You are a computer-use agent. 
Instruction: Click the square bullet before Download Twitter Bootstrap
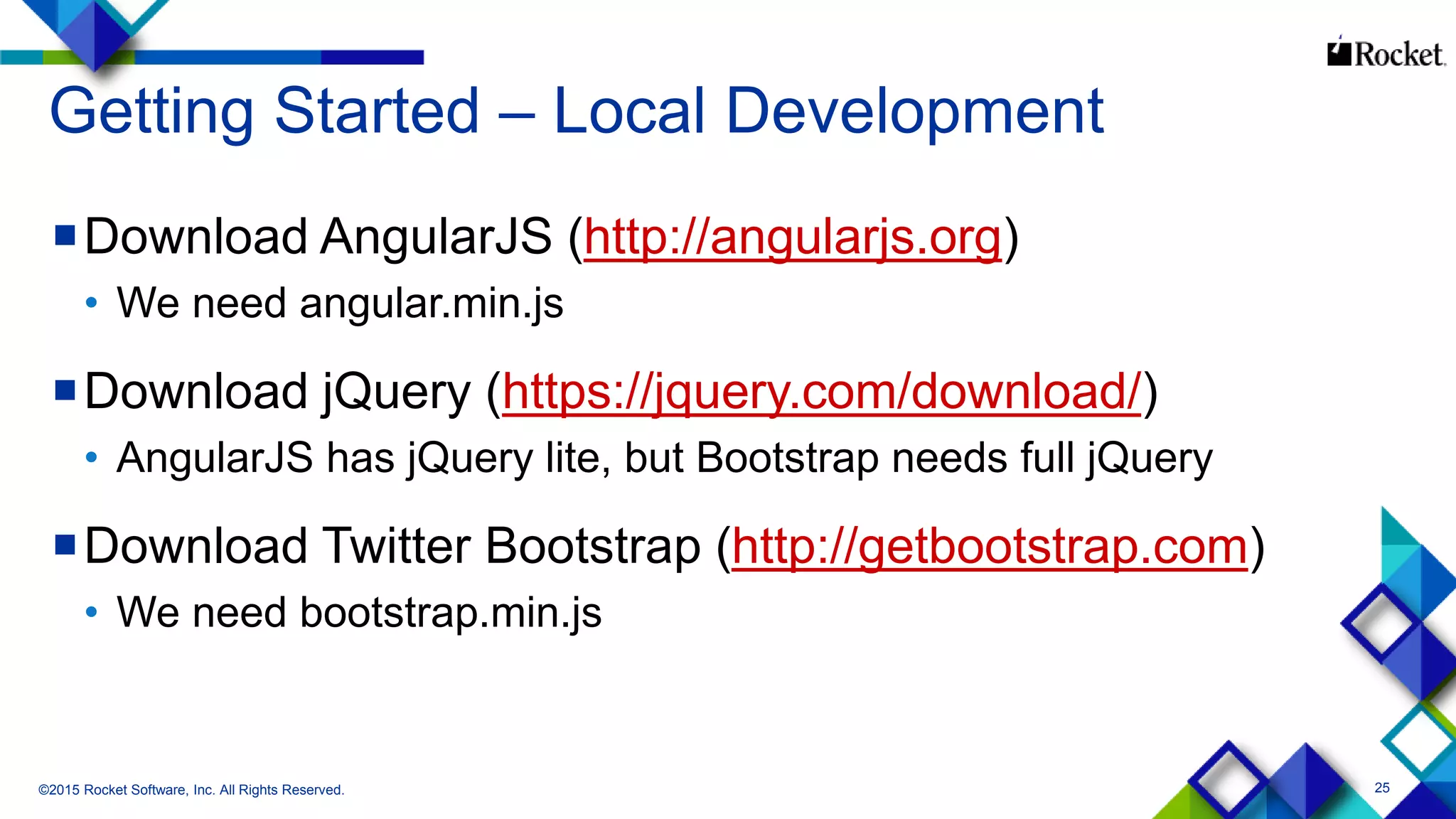65,545
